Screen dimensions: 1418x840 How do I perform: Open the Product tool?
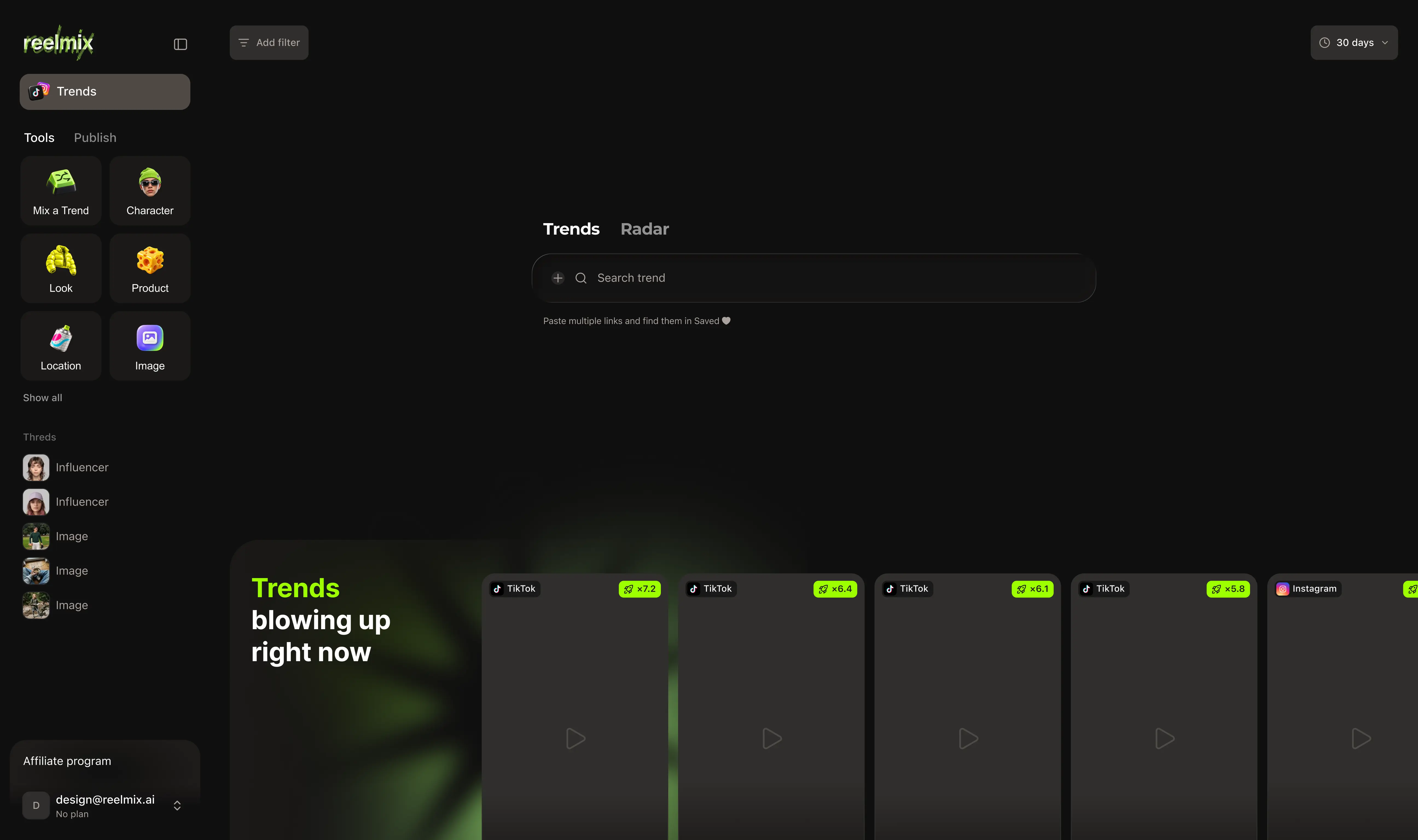pos(150,268)
